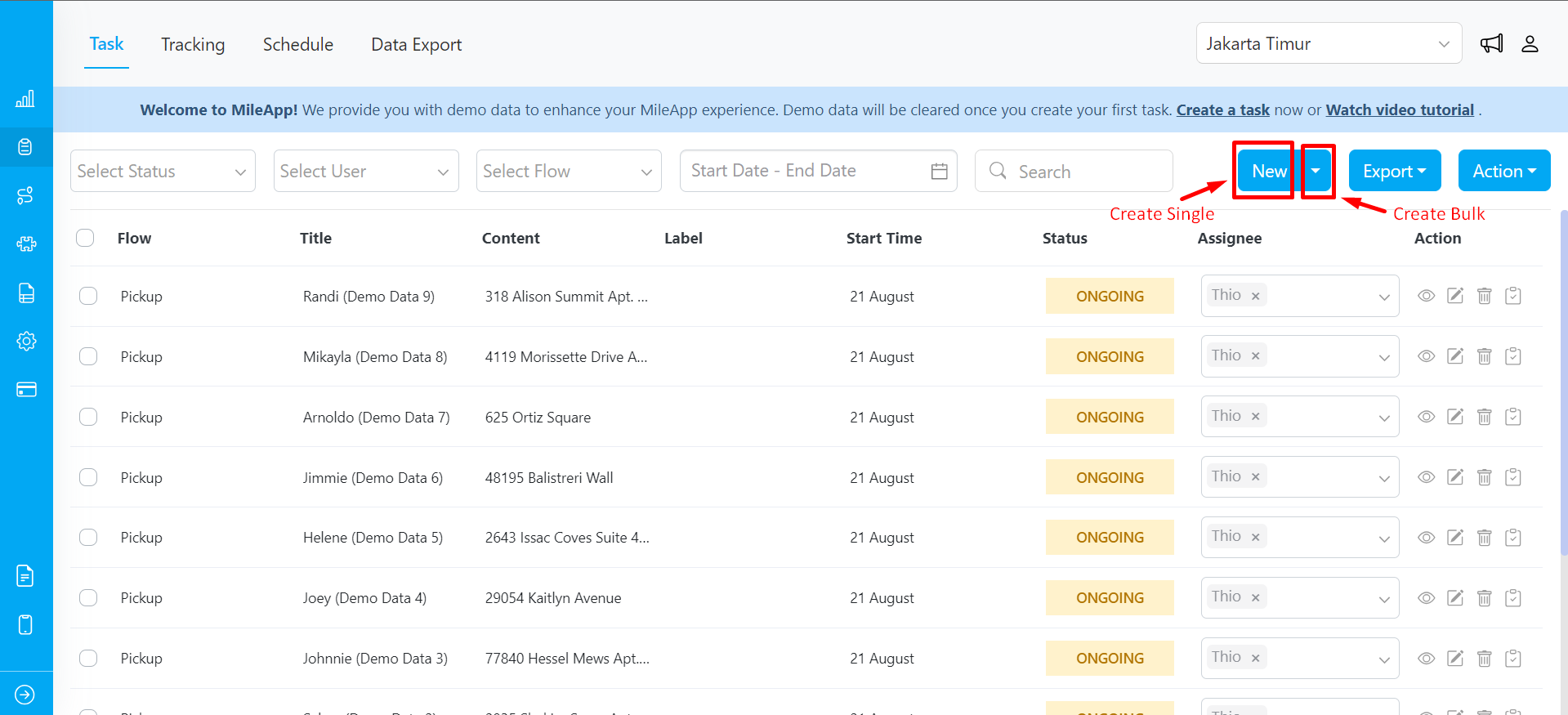Expand assignee dropdown for Mikayla (Demo Data 8)
This screenshot has height=715, width=1568.
coord(1384,358)
